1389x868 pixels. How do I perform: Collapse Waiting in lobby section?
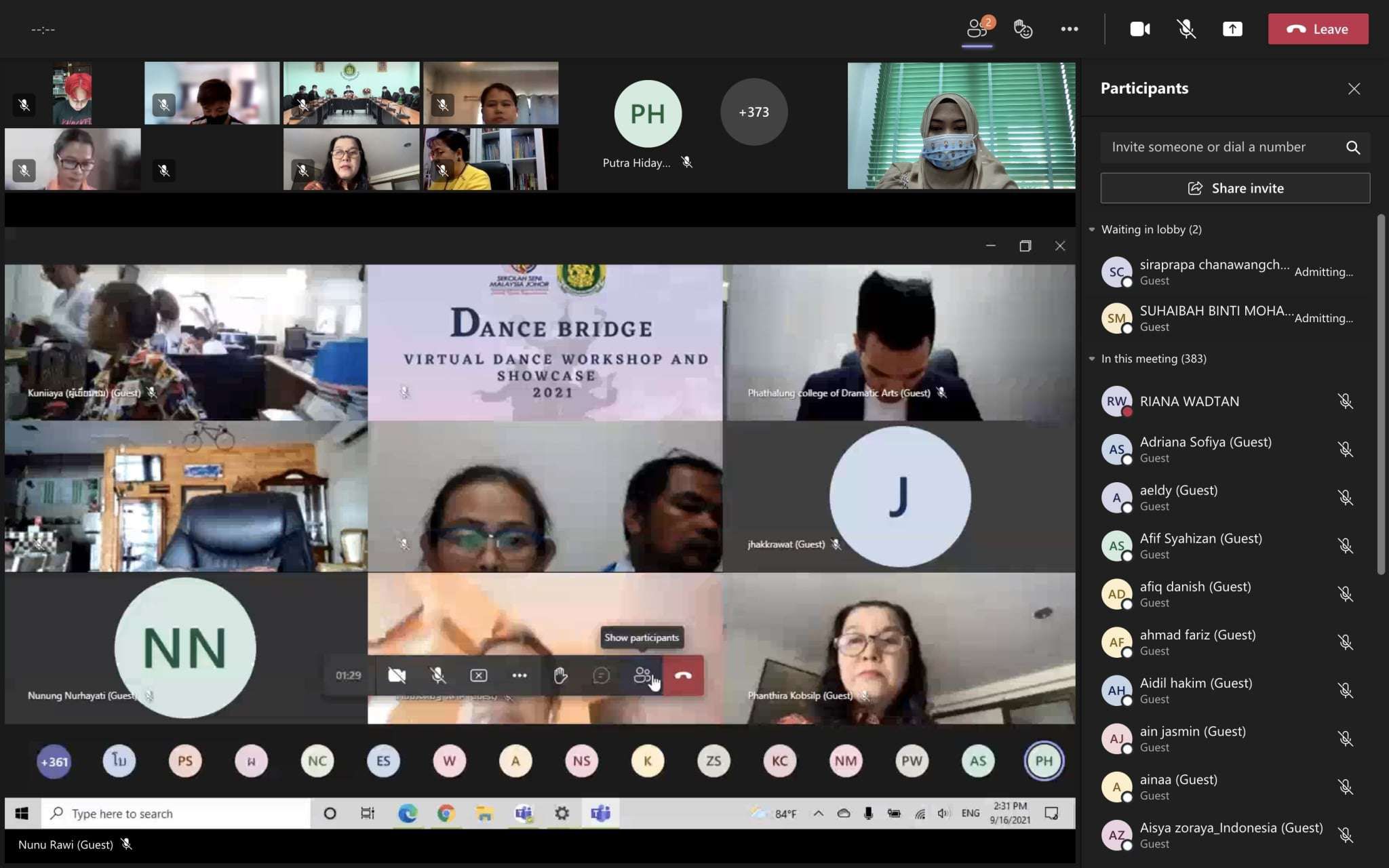click(x=1092, y=230)
